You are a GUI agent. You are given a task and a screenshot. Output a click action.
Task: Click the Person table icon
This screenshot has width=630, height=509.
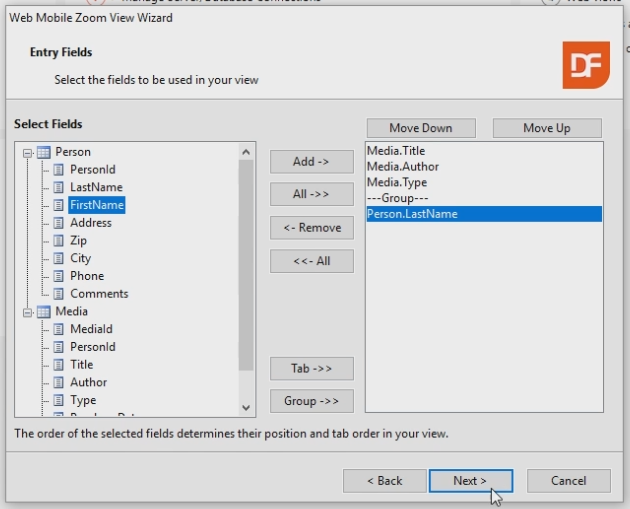[43, 152]
